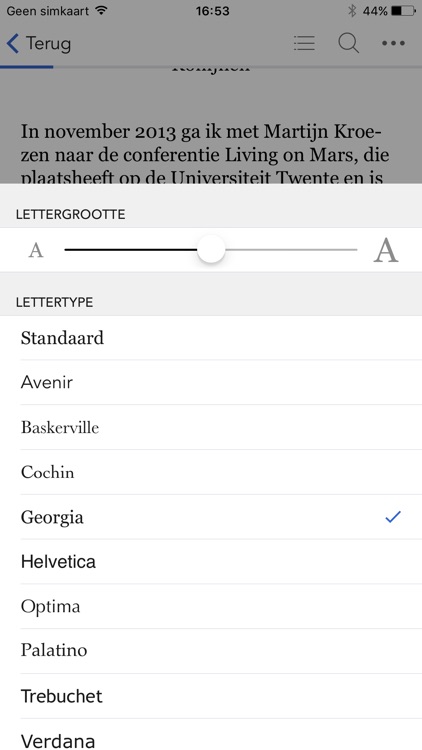Tap the search magnifier icon
This screenshot has width=422, height=750.
click(x=349, y=44)
